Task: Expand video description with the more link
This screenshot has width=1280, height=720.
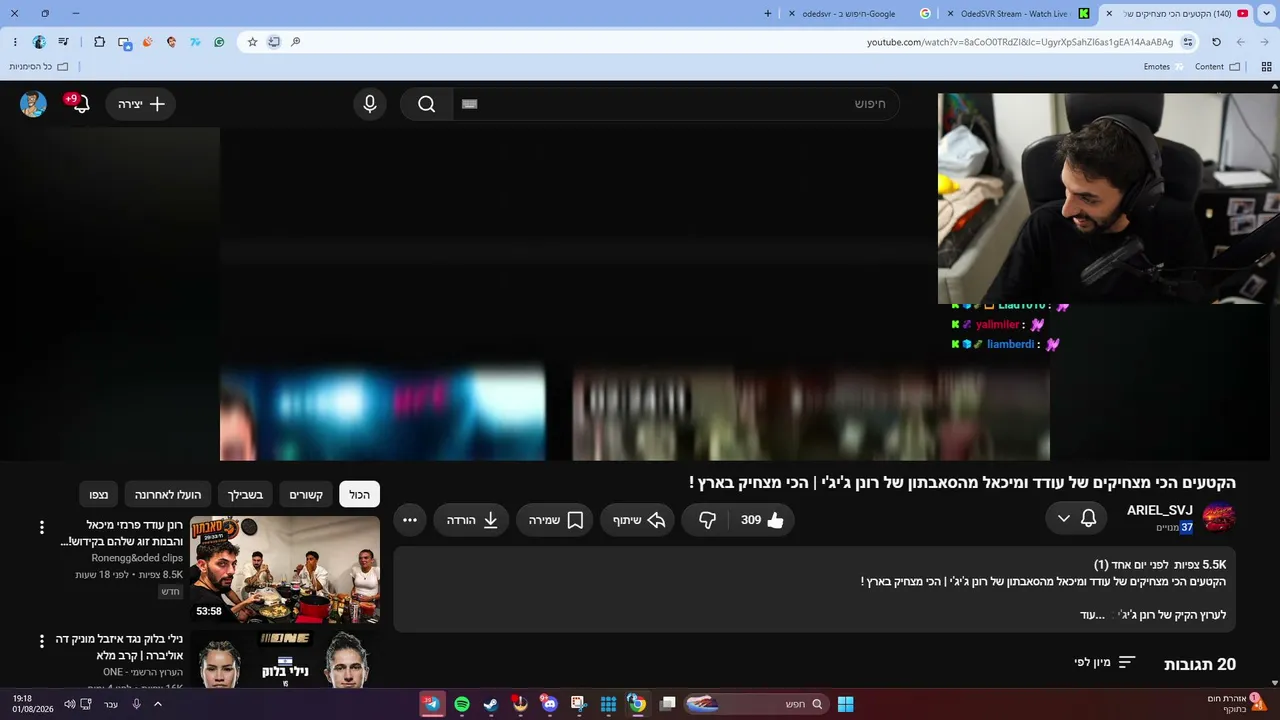Action: [x=1093, y=615]
